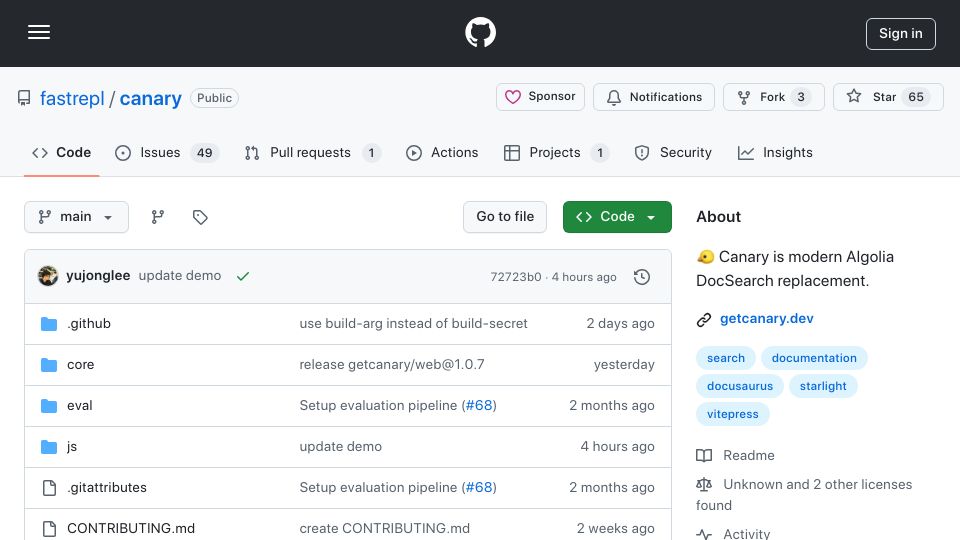This screenshot has width=960, height=540.
Task: Open the fastrepl owner page
Action: [x=72, y=98]
